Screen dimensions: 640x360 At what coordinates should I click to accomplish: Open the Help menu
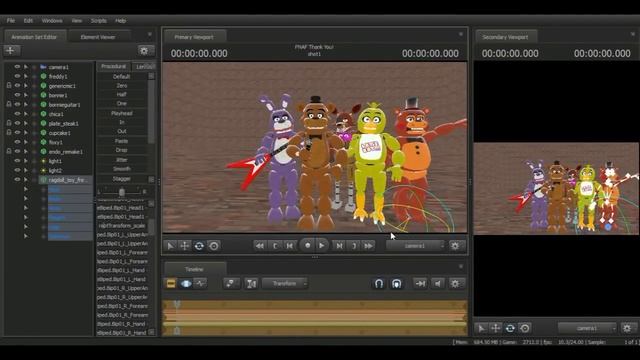click(120, 20)
